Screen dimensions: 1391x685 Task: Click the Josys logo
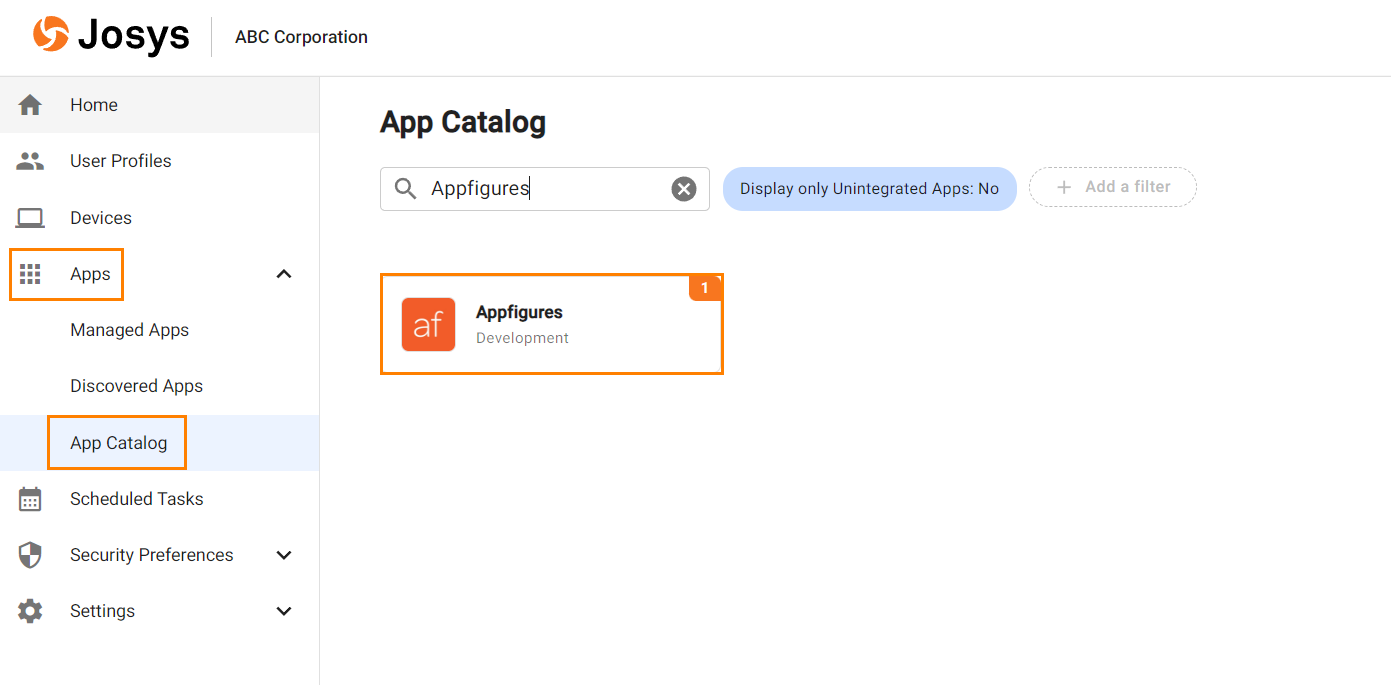tap(111, 36)
